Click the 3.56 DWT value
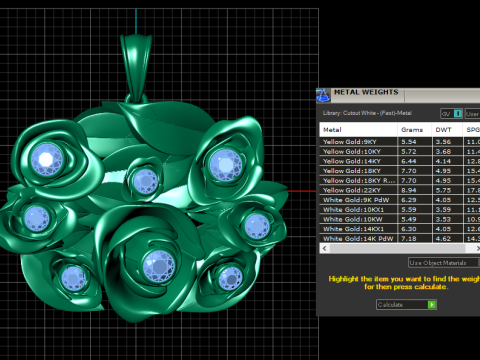 pyautogui.click(x=443, y=142)
